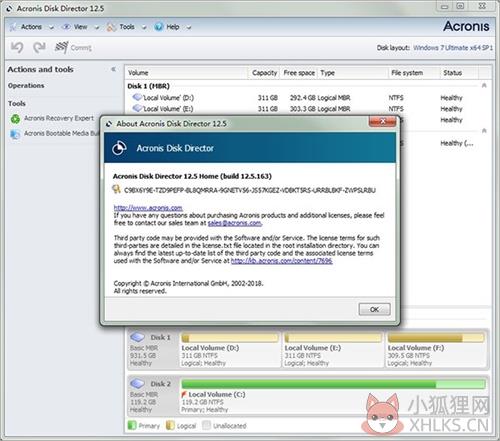Launch Acronis Recovery Expert tool

click(59, 118)
